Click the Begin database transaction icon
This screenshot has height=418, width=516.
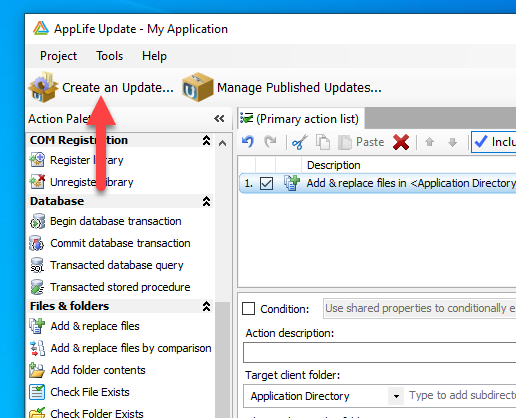pyautogui.click(x=37, y=221)
